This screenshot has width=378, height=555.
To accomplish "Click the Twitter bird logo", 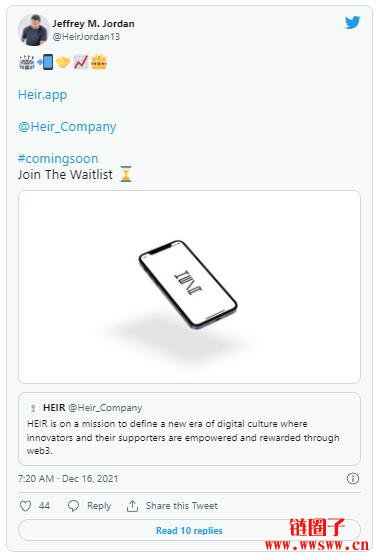I will pyautogui.click(x=353, y=22).
